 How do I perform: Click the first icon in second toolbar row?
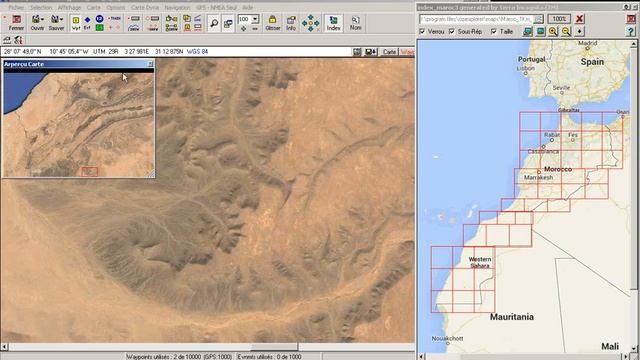[7, 40]
